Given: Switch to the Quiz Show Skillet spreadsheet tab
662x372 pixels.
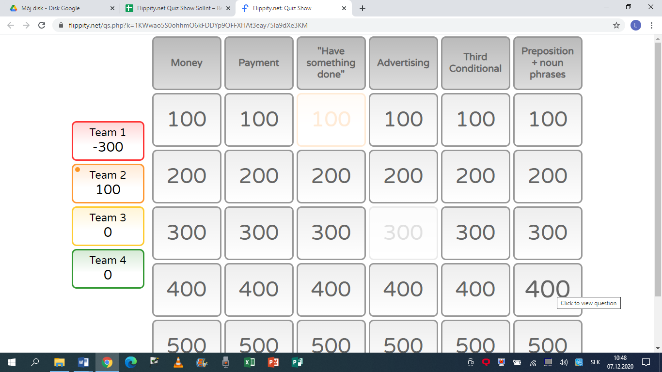Looking at the screenshot, I should 177,8.
